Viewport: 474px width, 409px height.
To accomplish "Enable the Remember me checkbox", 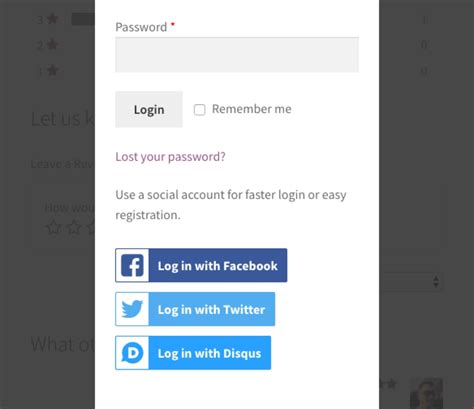I will tap(199, 110).
